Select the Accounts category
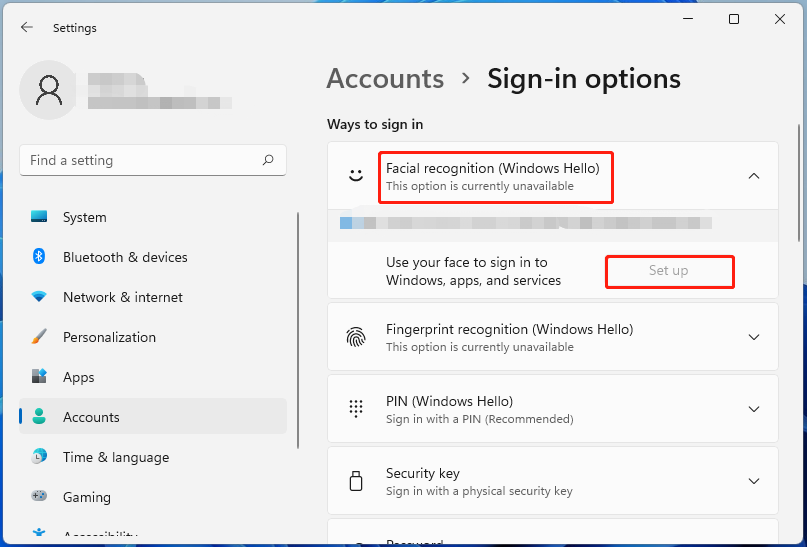The height and width of the screenshot is (547, 807). (153, 416)
